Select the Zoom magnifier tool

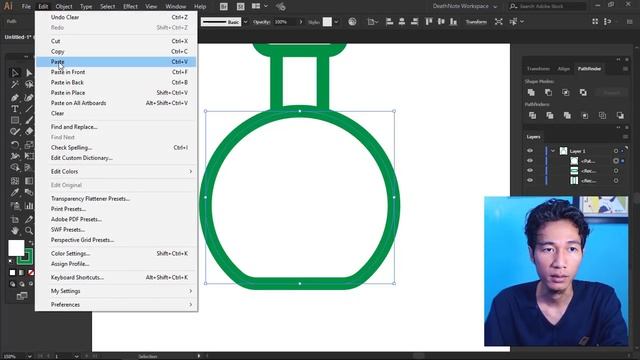pos(29,231)
